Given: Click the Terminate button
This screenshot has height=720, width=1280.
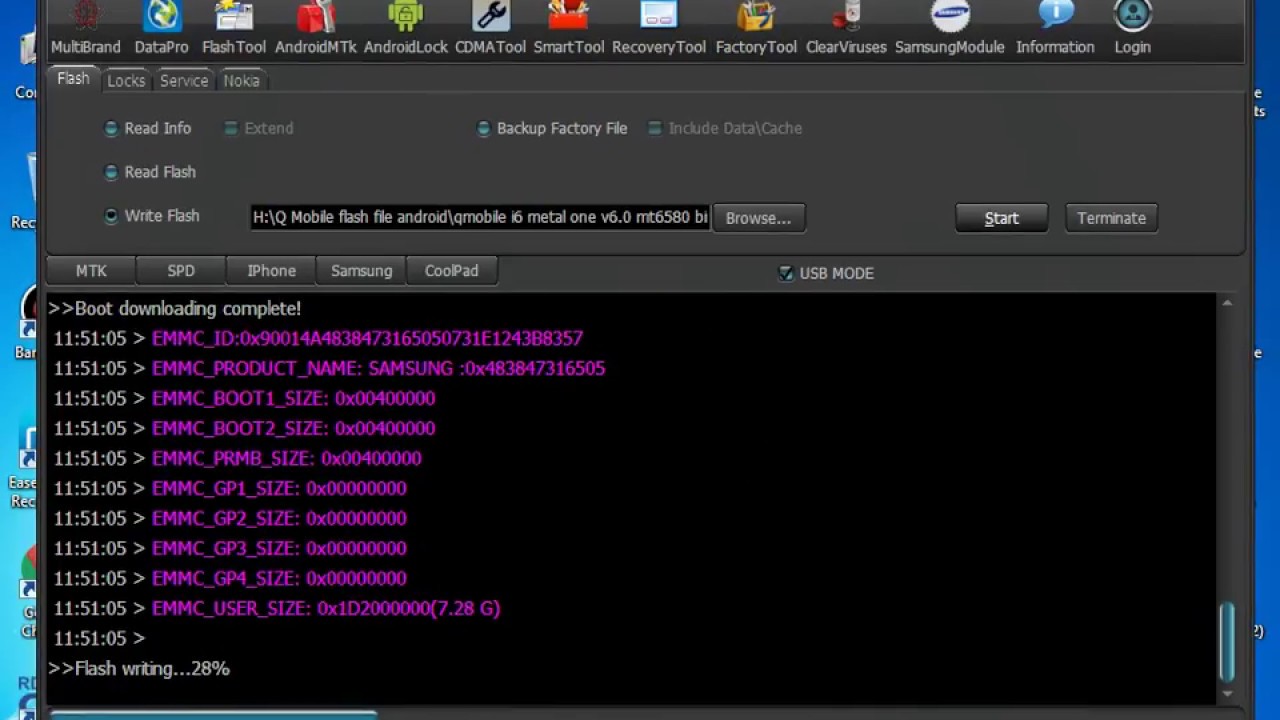Looking at the screenshot, I should tap(1111, 218).
